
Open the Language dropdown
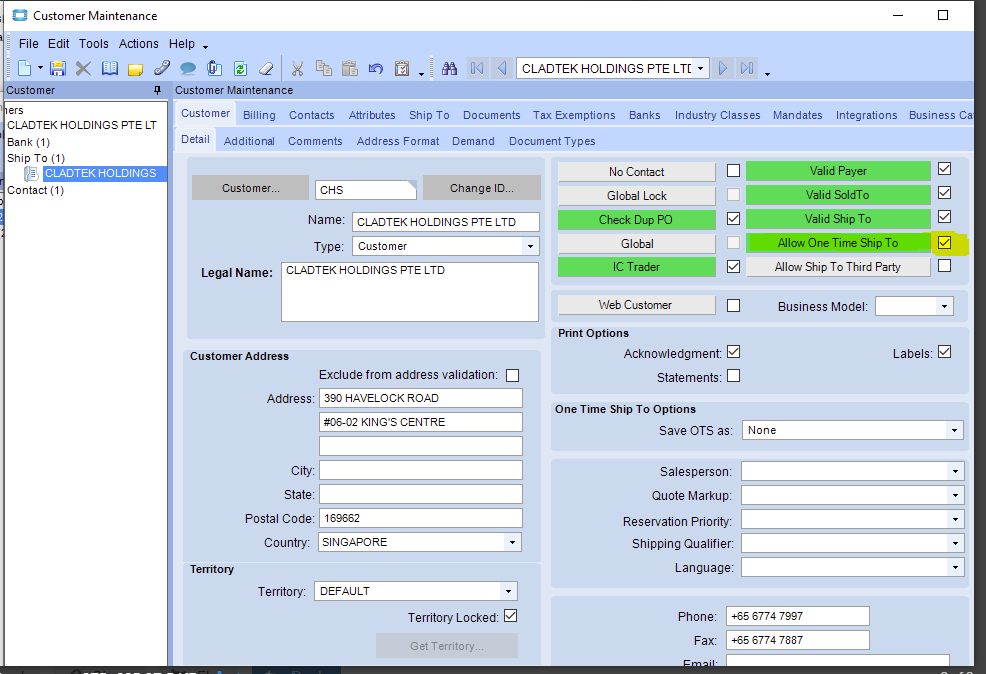[955, 568]
